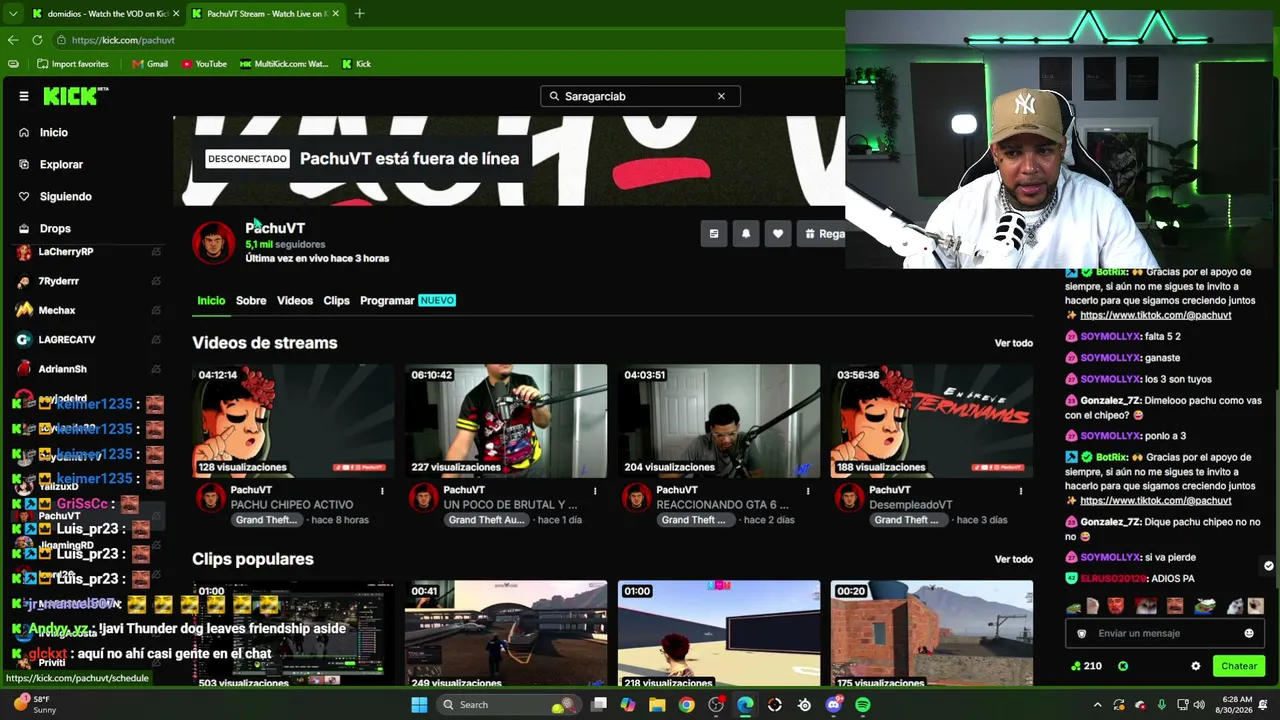
Task: Click the Chatear send button
Action: pos(1239,666)
